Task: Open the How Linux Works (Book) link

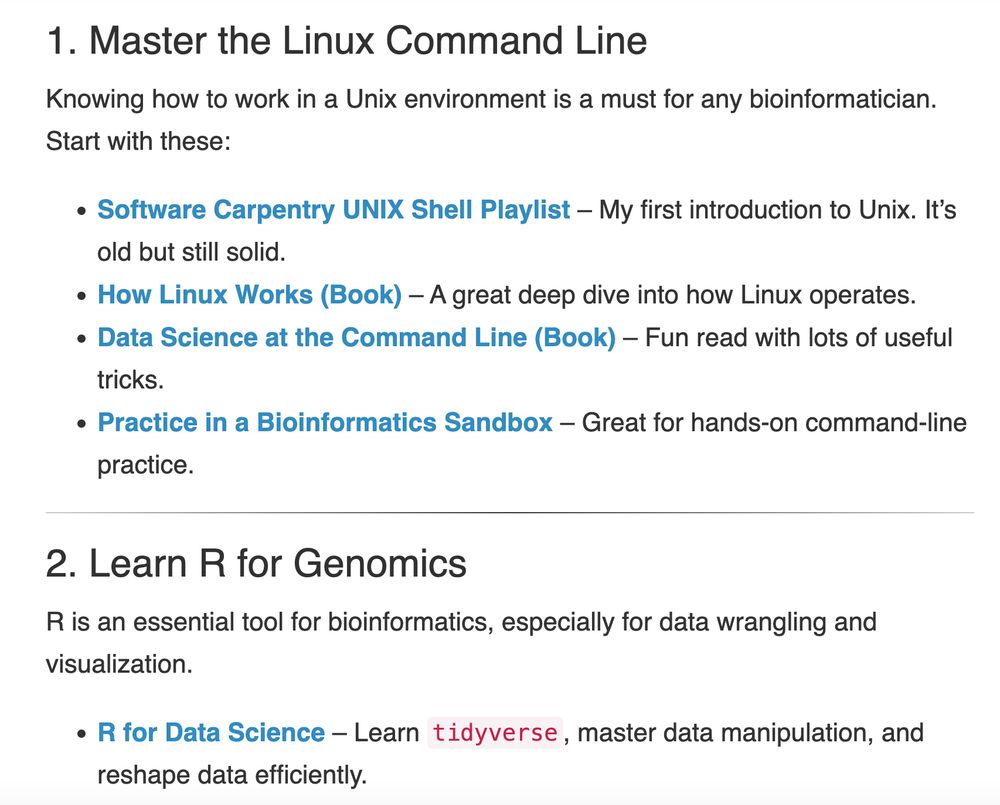Action: pos(249,295)
